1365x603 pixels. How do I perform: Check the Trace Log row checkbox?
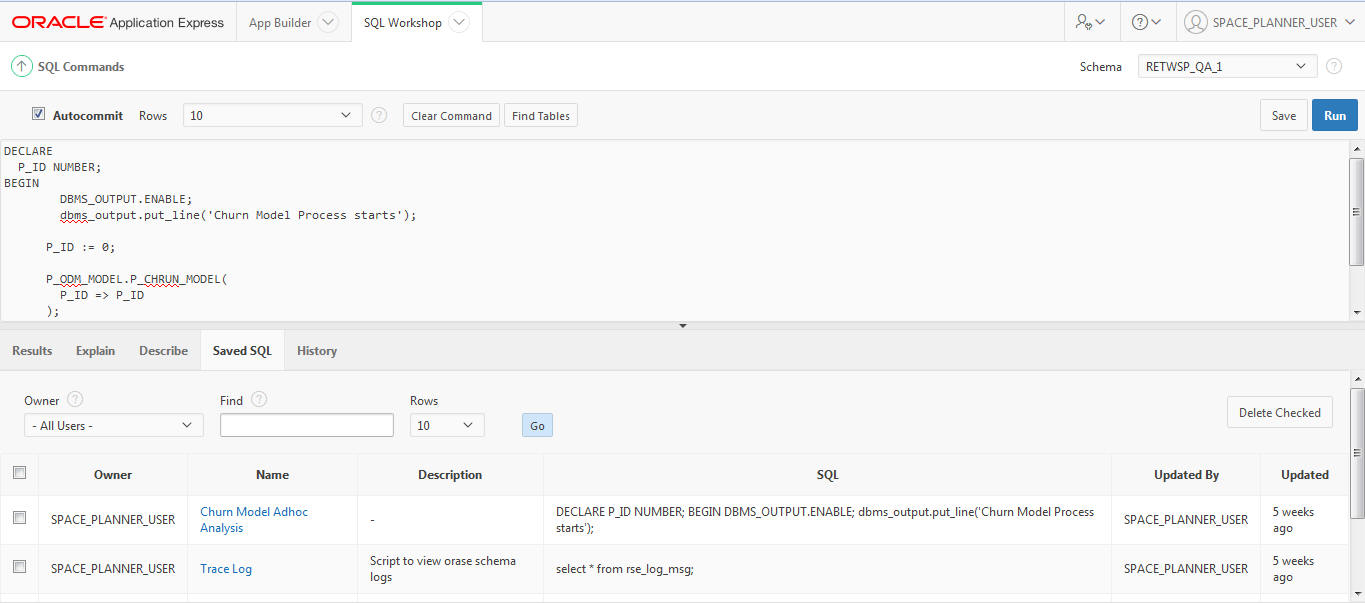point(19,567)
